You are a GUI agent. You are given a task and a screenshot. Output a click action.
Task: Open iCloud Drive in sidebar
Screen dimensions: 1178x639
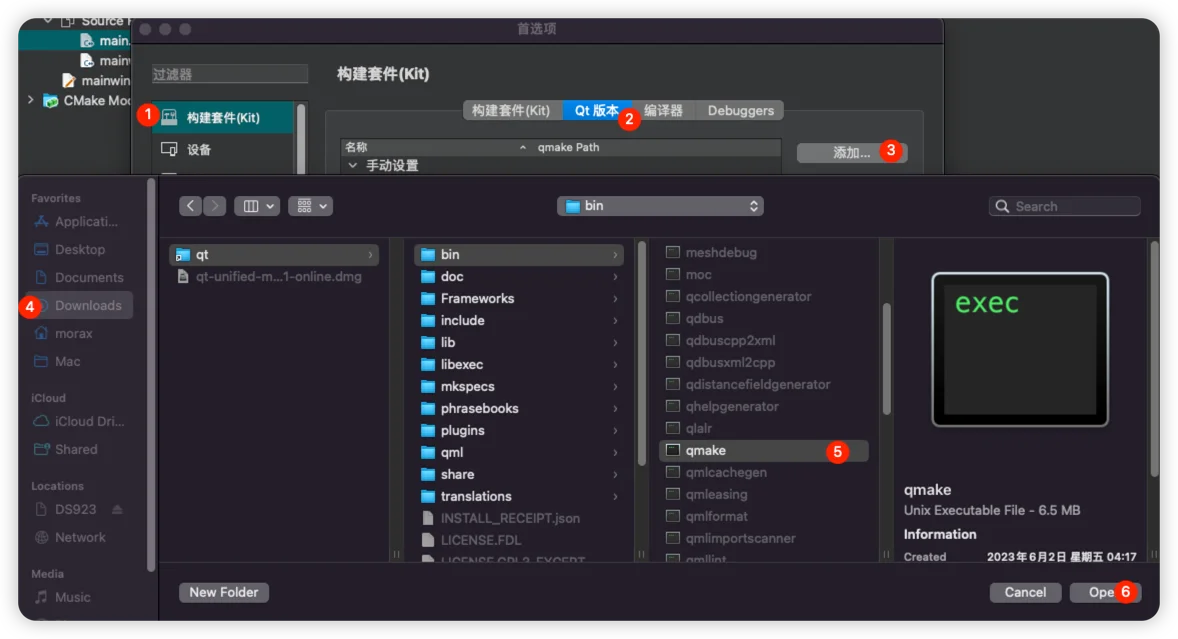tap(78, 421)
